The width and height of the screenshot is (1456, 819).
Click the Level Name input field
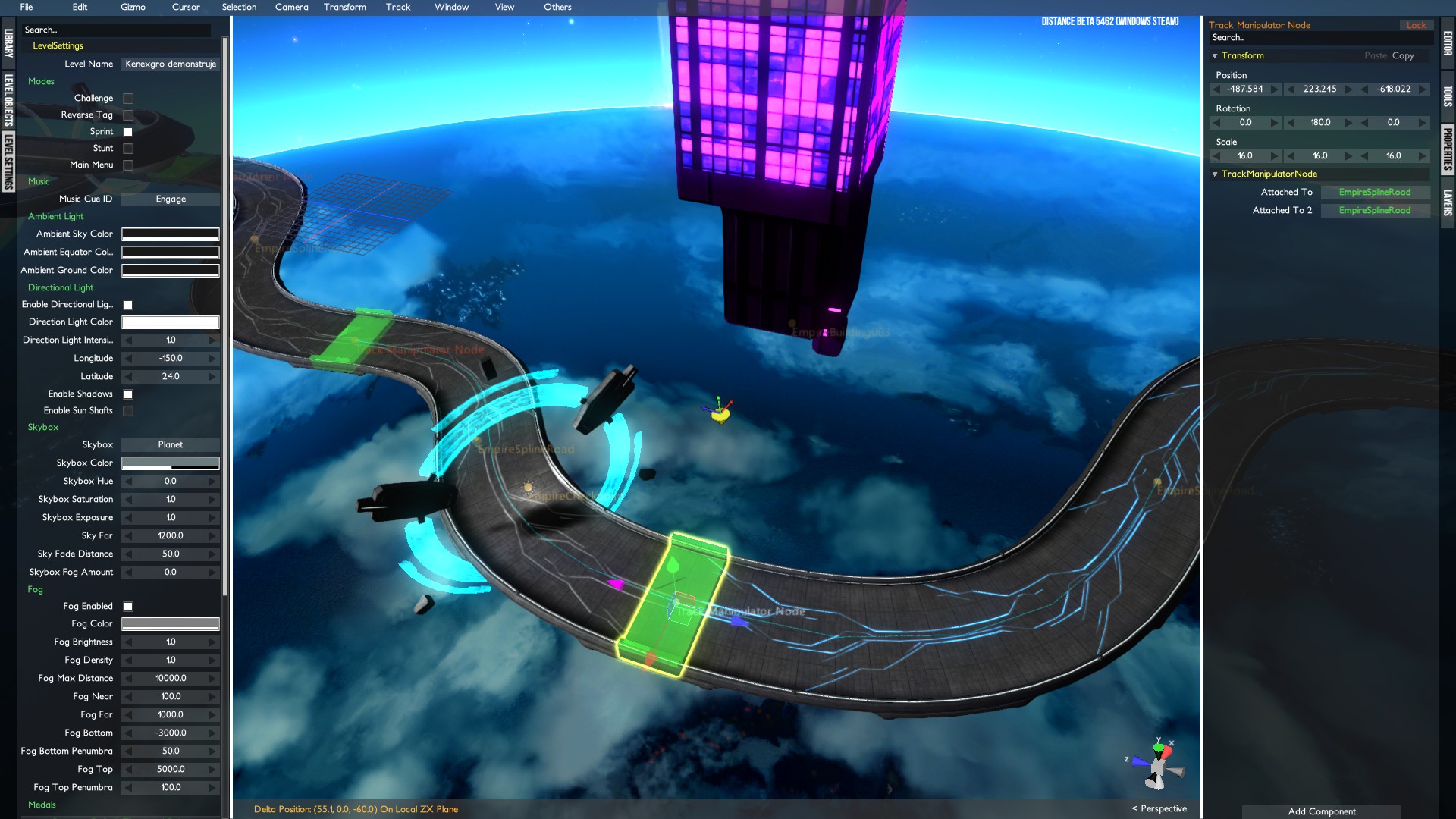click(171, 64)
